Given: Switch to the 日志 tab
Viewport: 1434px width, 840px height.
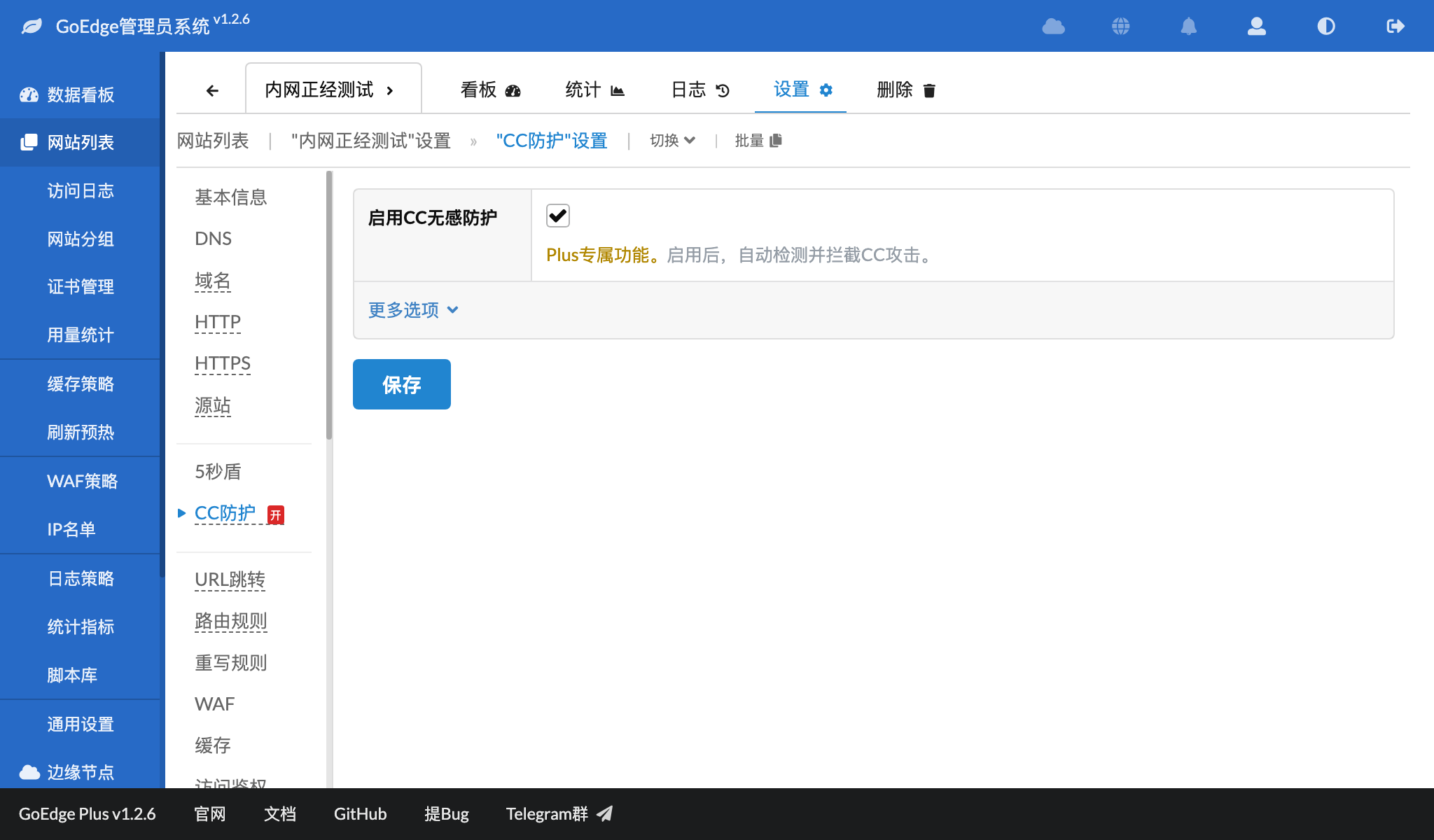Looking at the screenshot, I should click(700, 90).
